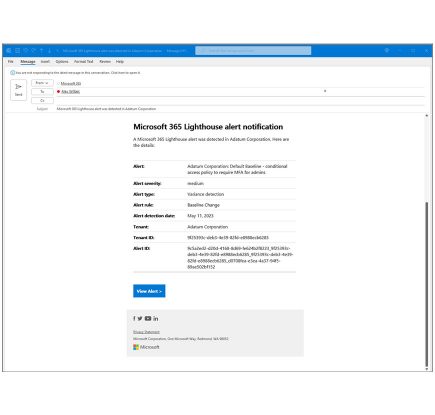Click the Microsoft 365 sender address

(x=71, y=84)
